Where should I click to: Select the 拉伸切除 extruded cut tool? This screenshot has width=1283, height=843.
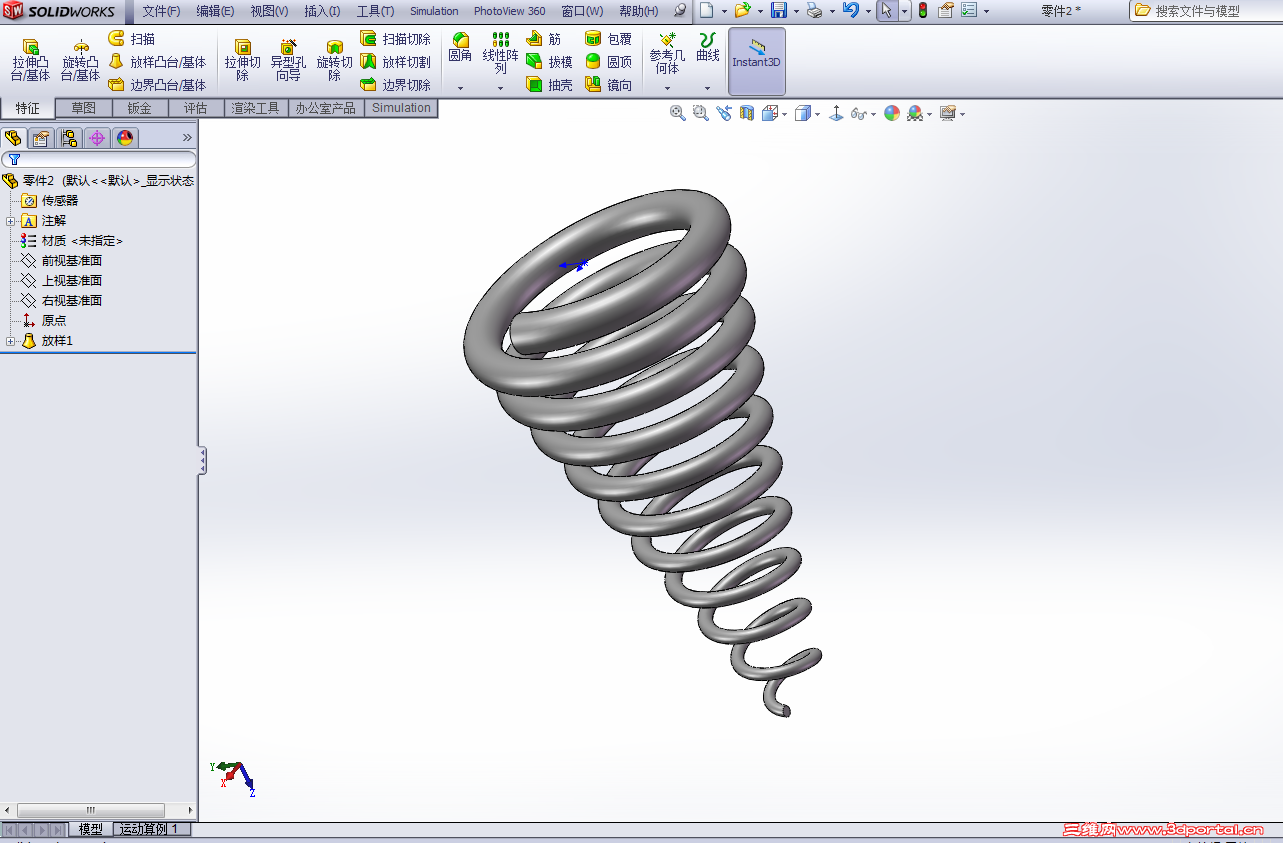[x=243, y=60]
